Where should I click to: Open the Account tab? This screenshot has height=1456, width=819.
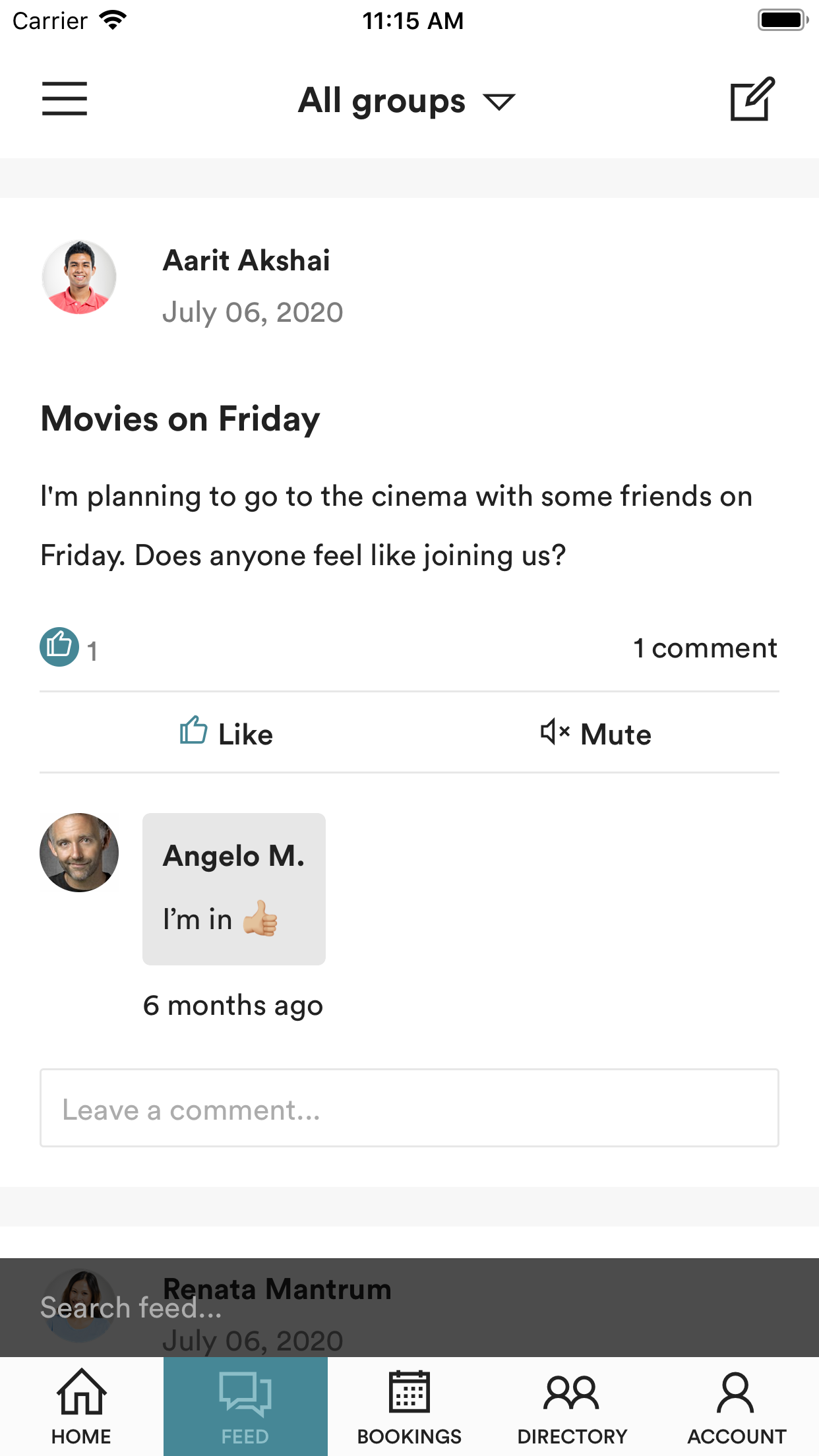737,1407
